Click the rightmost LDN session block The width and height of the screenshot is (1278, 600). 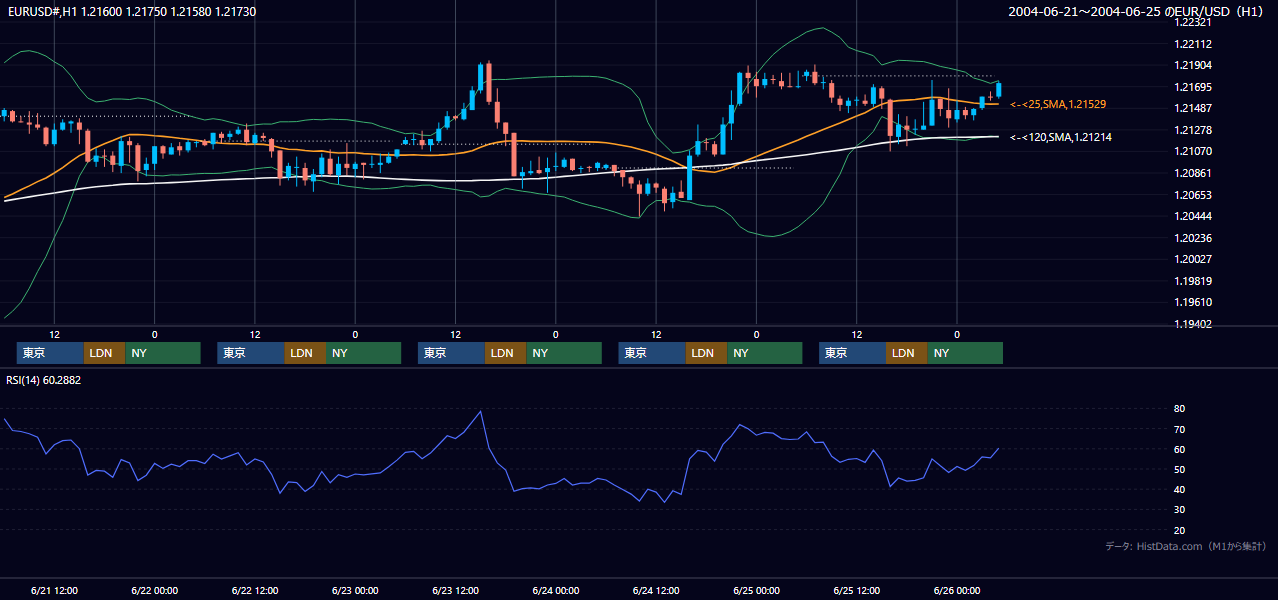click(x=906, y=353)
